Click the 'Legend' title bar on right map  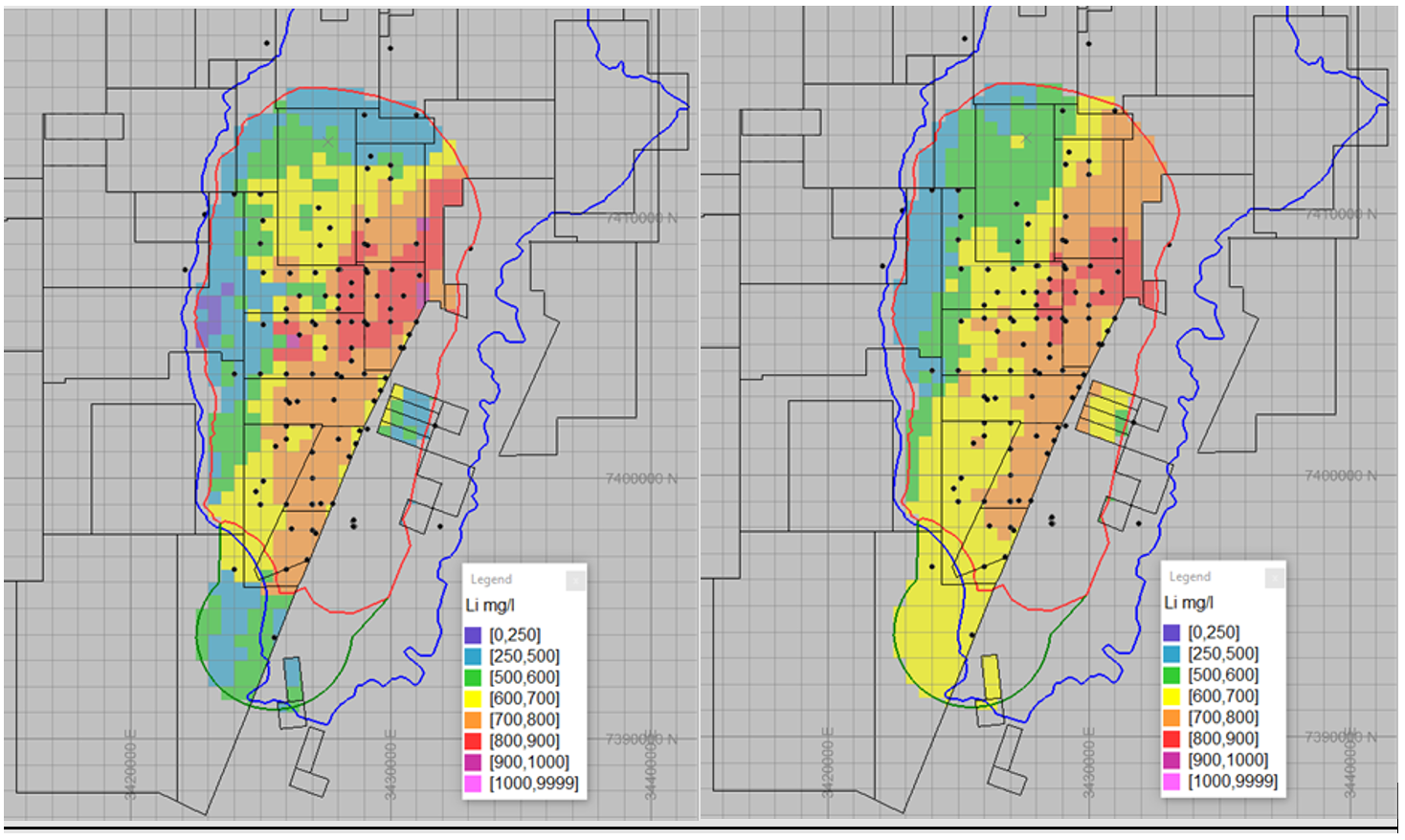[x=1191, y=577]
